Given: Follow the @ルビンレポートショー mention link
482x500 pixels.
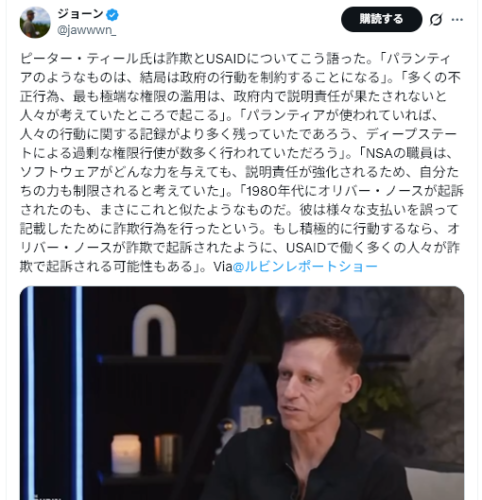Looking at the screenshot, I should tap(305, 266).
